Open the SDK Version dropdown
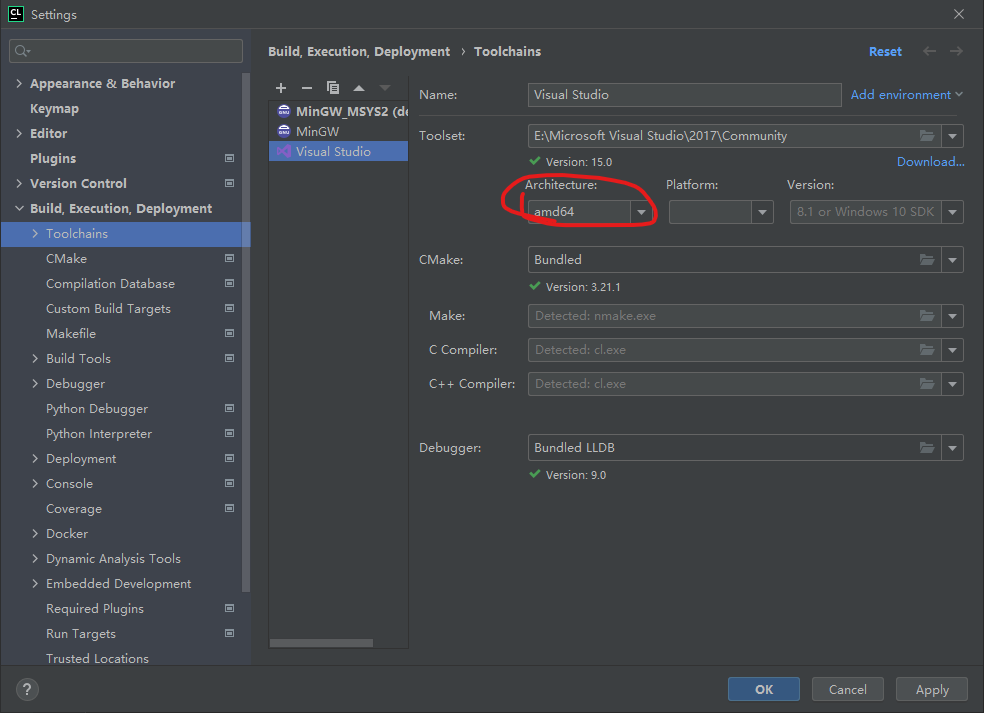Viewport: 984px width, 713px height. click(953, 212)
